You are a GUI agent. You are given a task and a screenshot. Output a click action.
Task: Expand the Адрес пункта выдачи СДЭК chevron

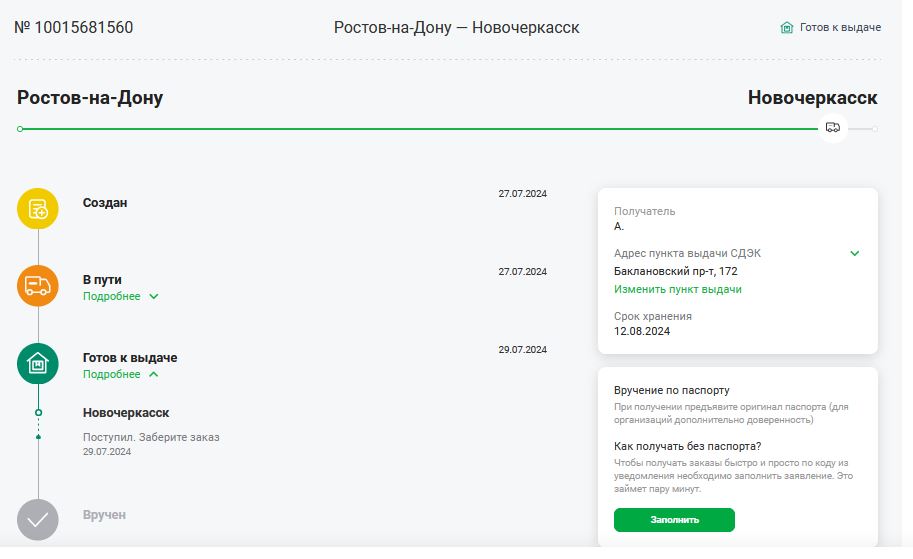[854, 253]
